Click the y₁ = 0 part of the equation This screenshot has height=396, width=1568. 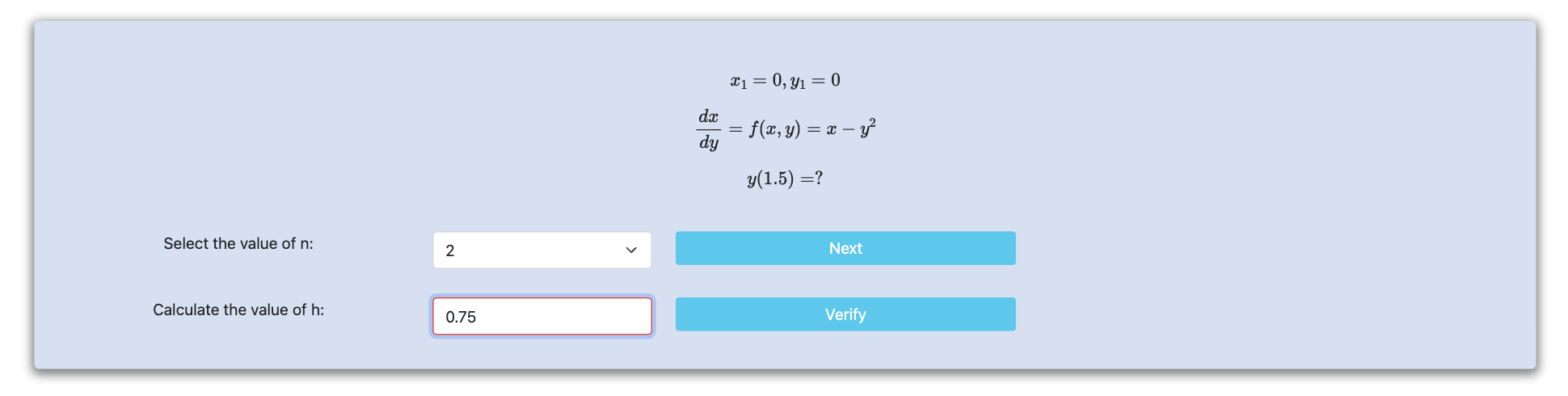click(816, 81)
